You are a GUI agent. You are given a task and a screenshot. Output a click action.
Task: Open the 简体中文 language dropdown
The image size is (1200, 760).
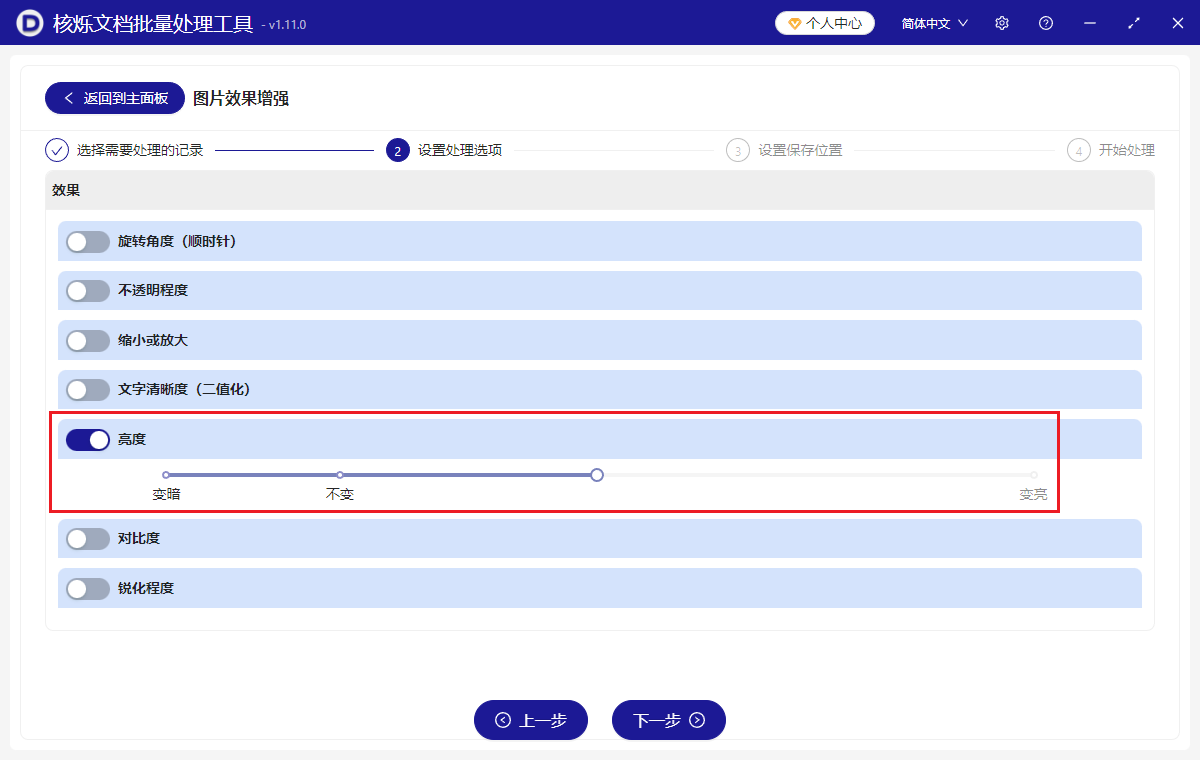[932, 22]
